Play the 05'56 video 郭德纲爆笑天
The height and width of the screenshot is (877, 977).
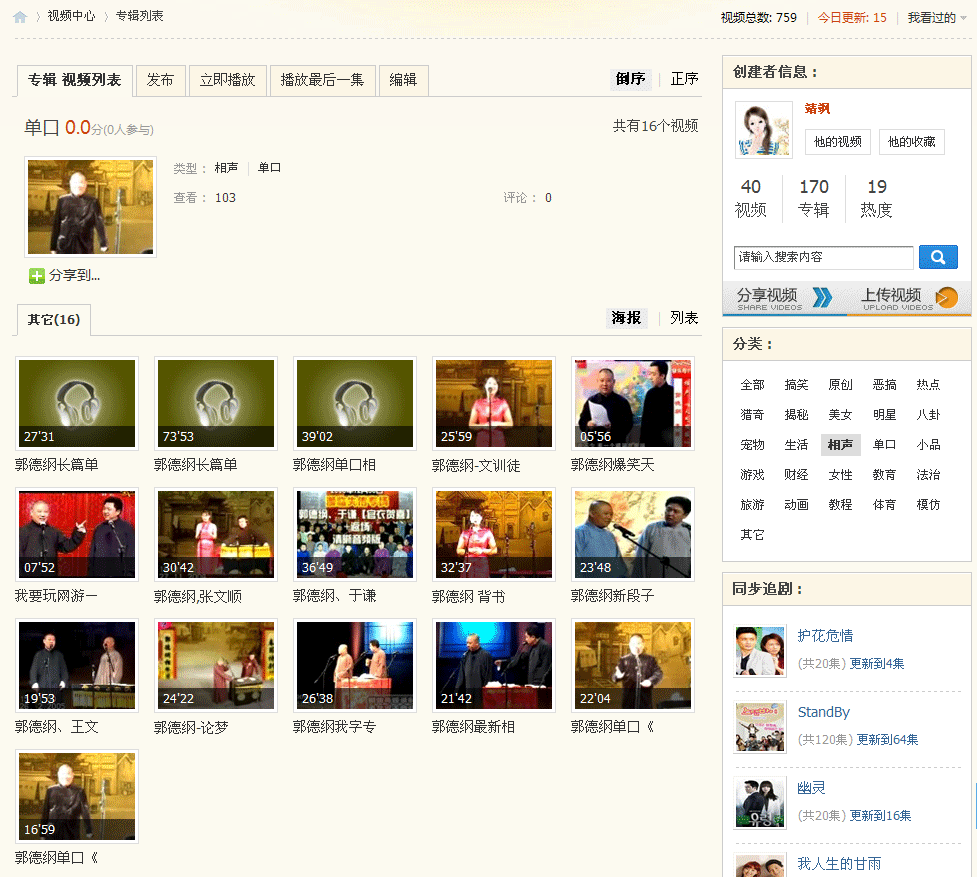pos(633,404)
